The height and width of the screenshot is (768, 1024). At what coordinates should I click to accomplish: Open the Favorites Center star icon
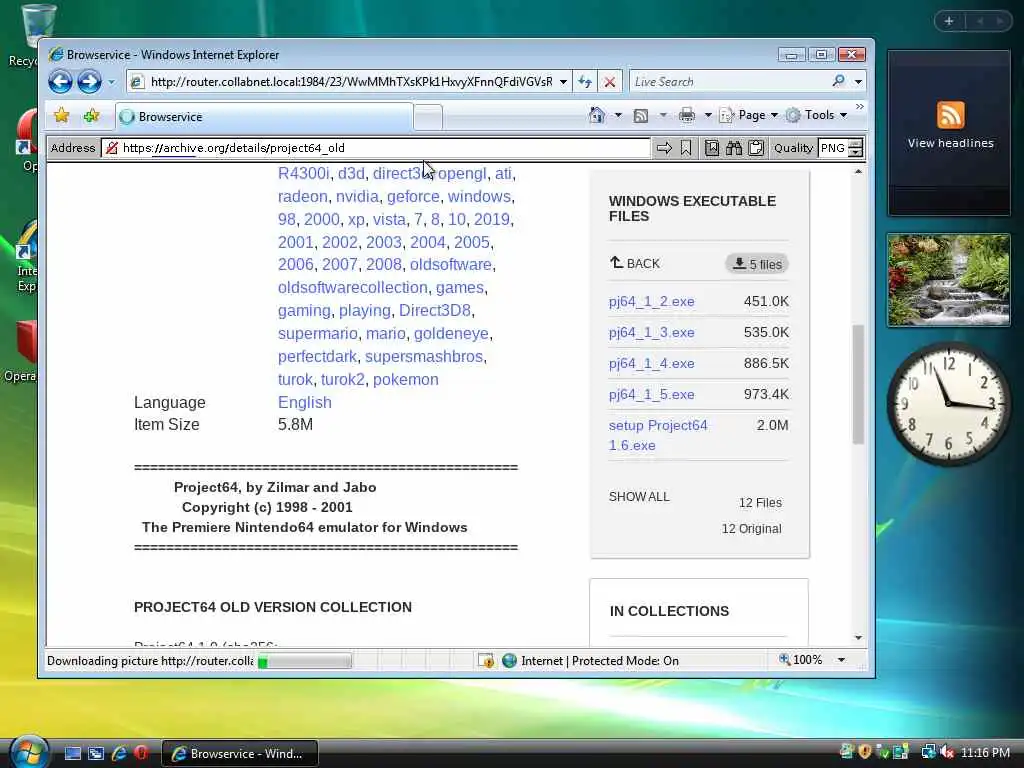click(x=61, y=116)
